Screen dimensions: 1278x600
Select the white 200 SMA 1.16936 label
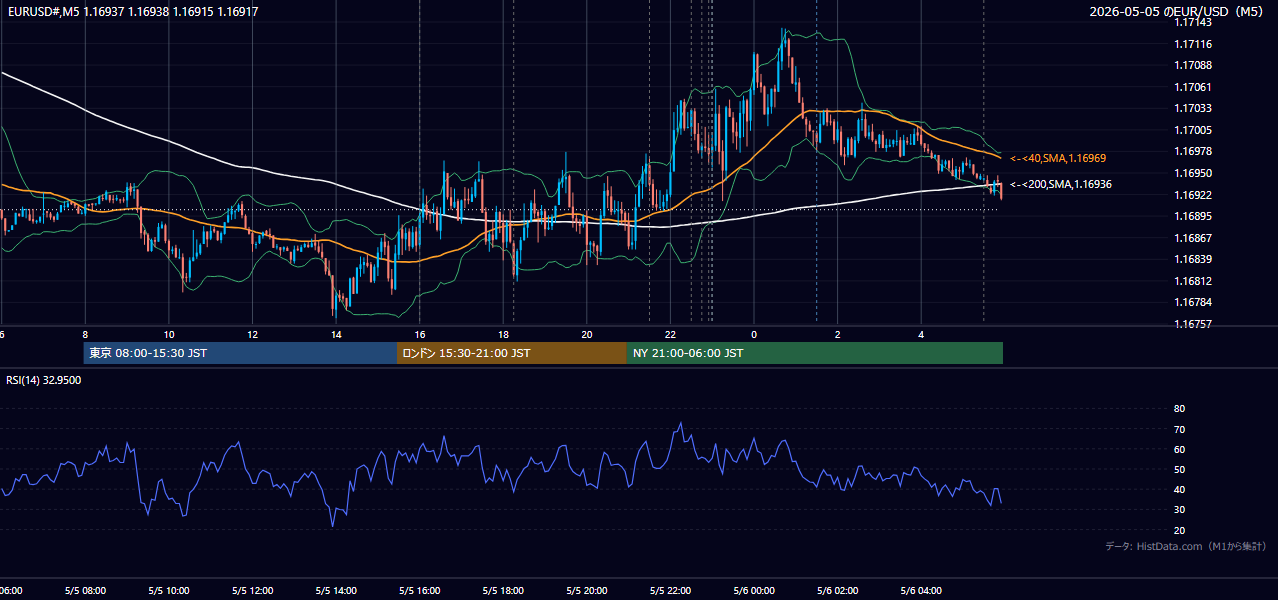[1061, 184]
